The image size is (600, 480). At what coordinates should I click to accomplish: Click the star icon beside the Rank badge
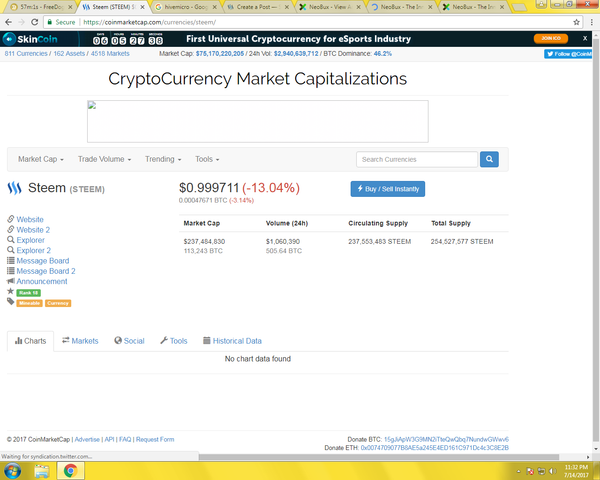10,291
